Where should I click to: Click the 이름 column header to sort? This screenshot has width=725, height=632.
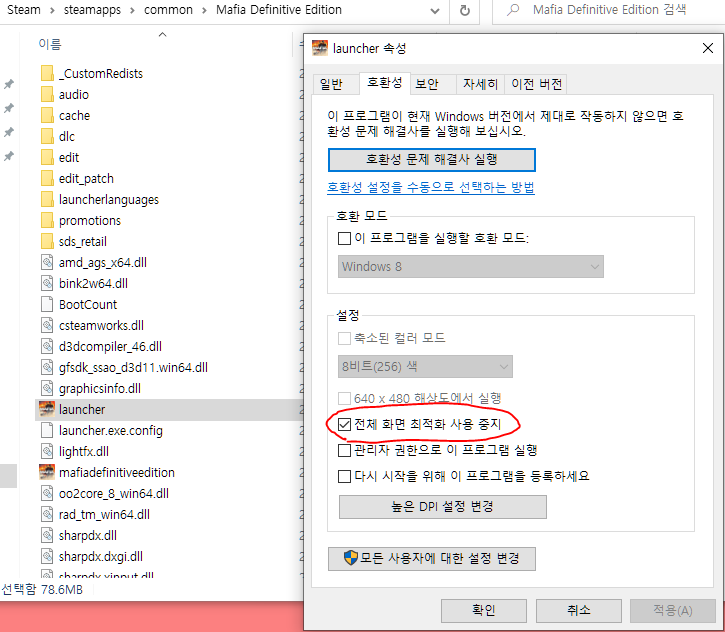(x=49, y=44)
